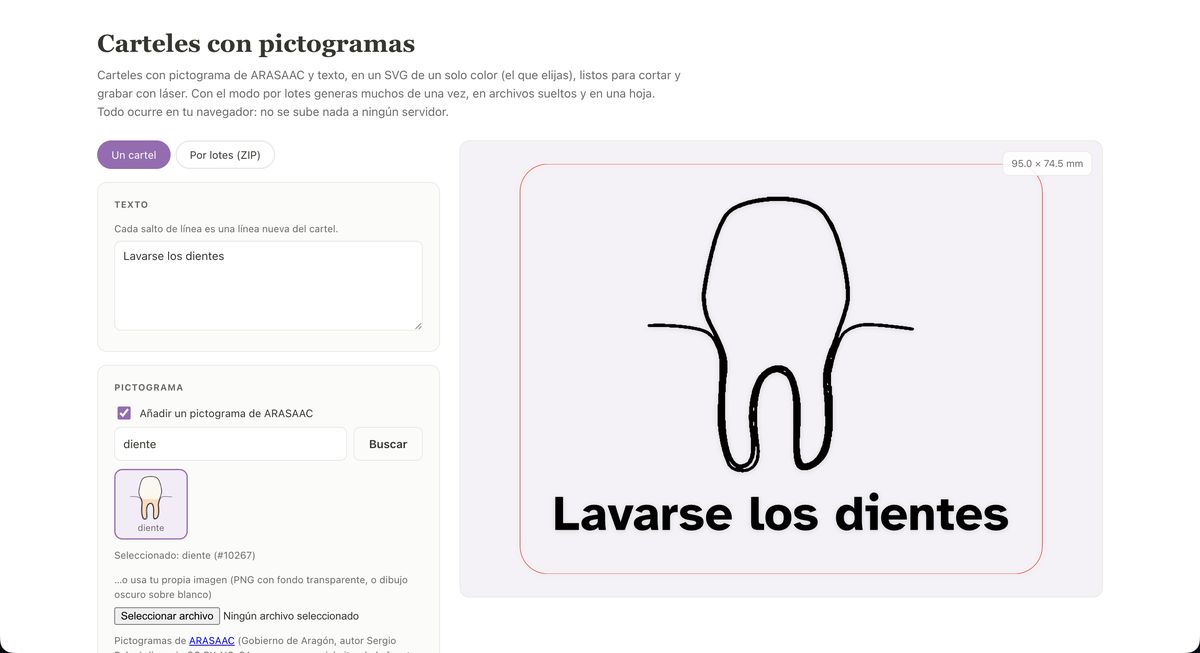Click the 'TEXTO' section label
The height and width of the screenshot is (653, 1200).
tap(131, 204)
